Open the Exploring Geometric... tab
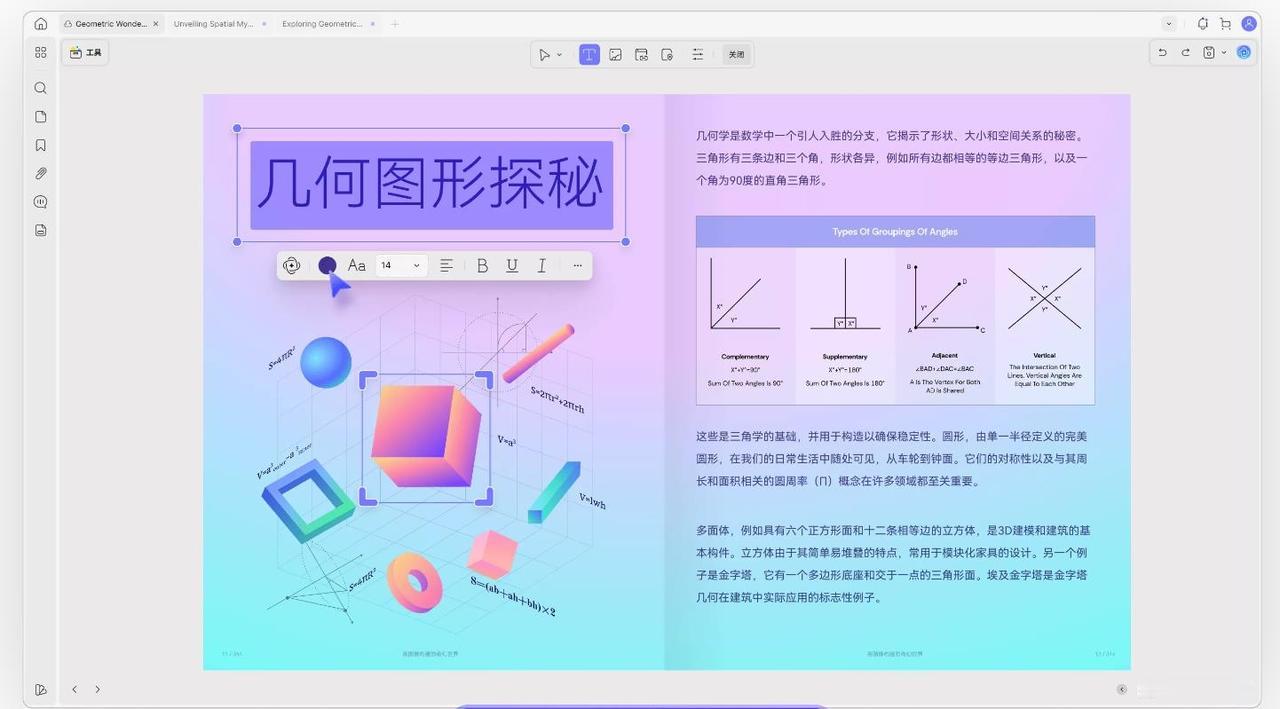The image size is (1280, 709). pyautogui.click(x=322, y=24)
